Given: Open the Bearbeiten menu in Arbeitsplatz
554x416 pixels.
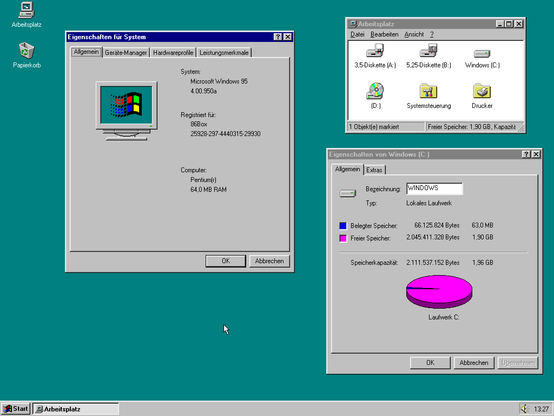Looking at the screenshot, I should (x=384, y=34).
